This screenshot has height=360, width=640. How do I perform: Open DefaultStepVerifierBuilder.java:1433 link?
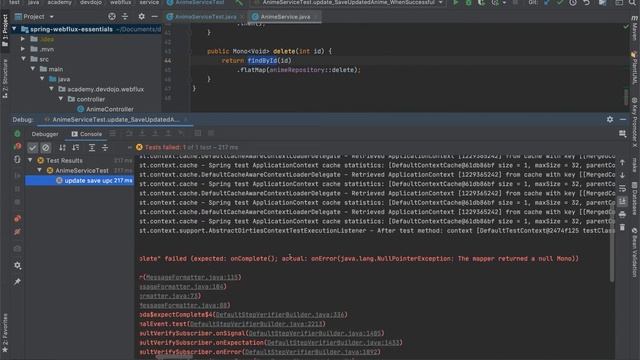point(333,342)
